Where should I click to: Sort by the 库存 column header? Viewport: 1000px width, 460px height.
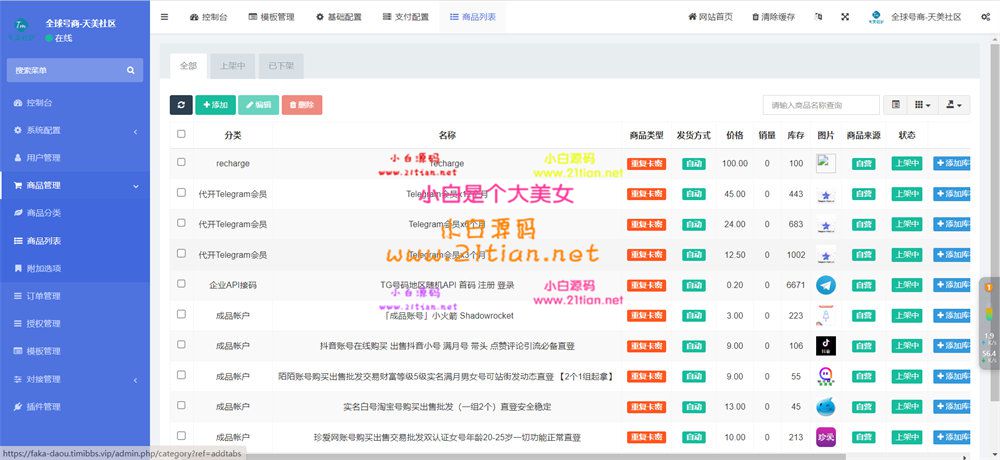pos(795,135)
